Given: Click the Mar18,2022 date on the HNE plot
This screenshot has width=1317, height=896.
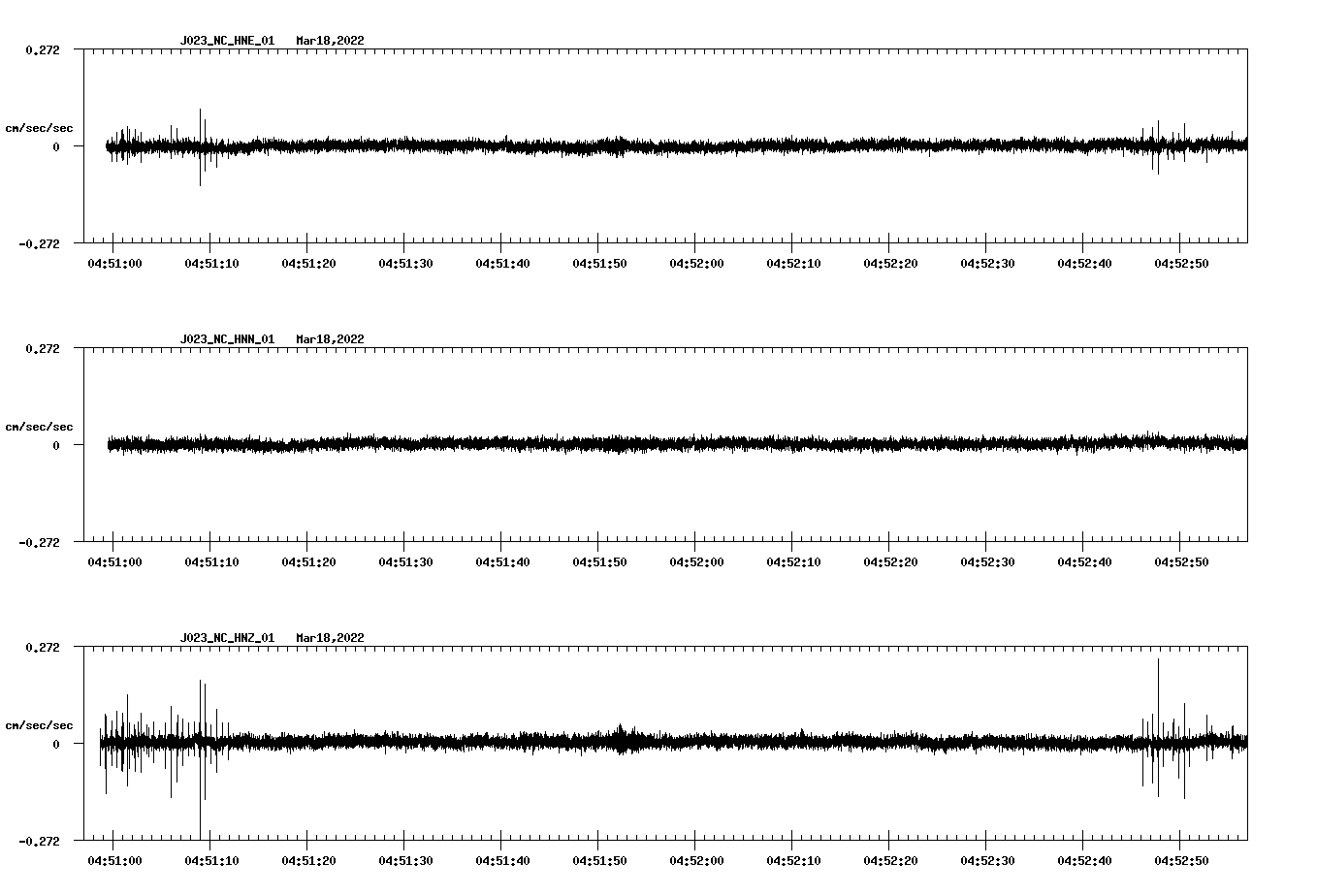Looking at the screenshot, I should [330, 41].
